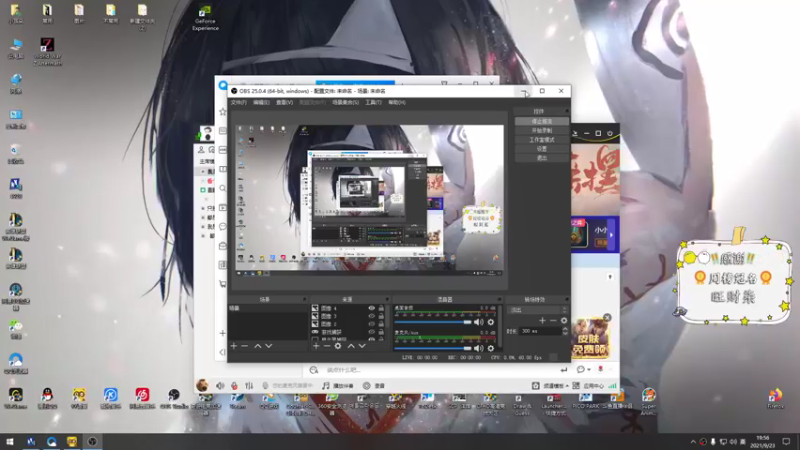Click 播放伴奏 in voice app bottom bar

coord(338,386)
